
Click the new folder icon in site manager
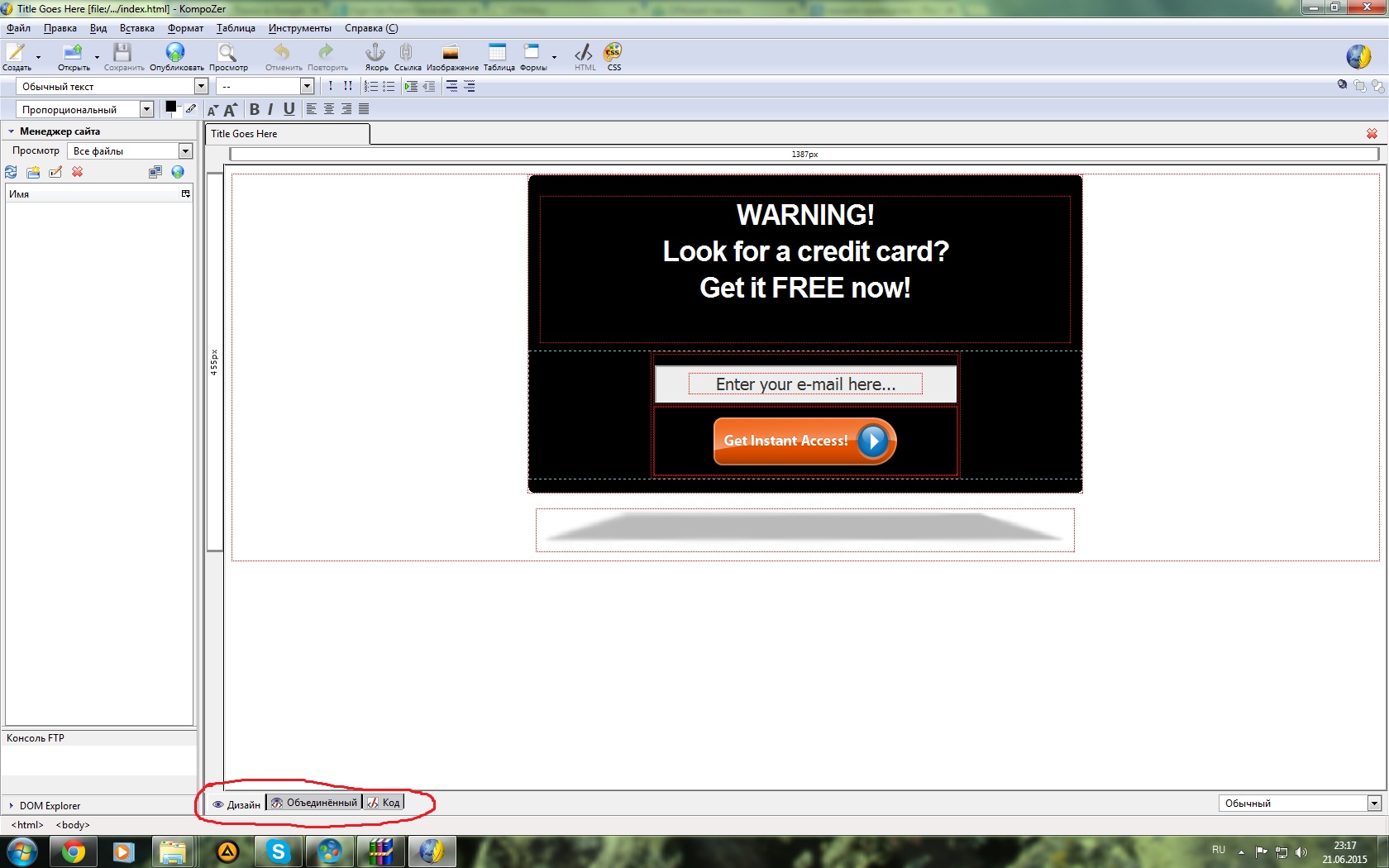point(33,172)
